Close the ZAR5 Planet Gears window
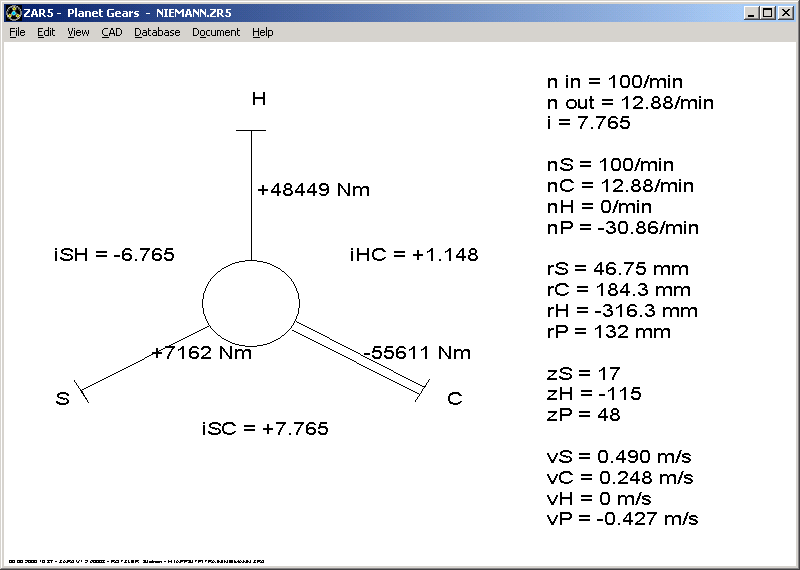The width and height of the screenshot is (800, 570). point(785,13)
